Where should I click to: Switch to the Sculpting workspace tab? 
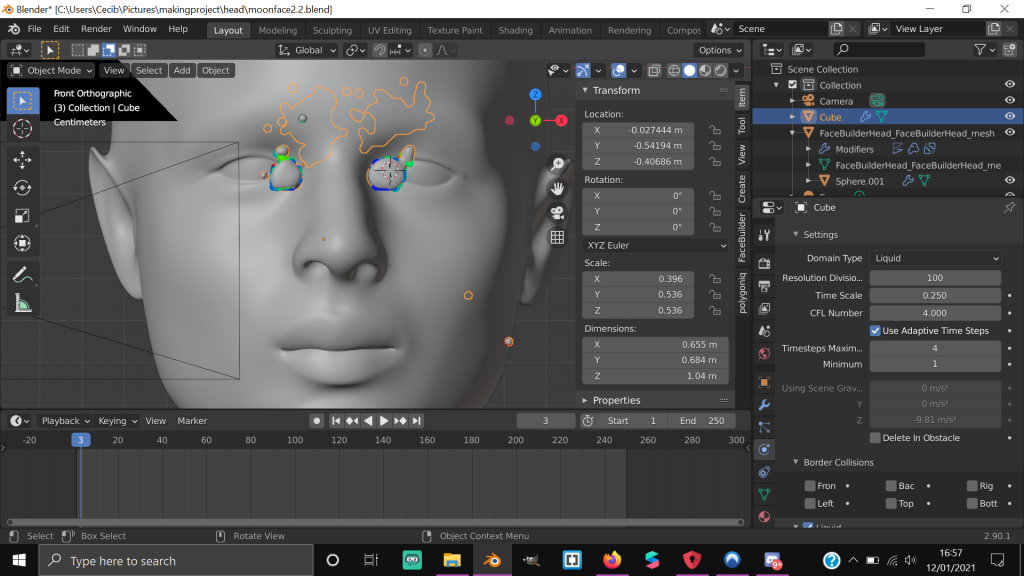pyautogui.click(x=332, y=30)
